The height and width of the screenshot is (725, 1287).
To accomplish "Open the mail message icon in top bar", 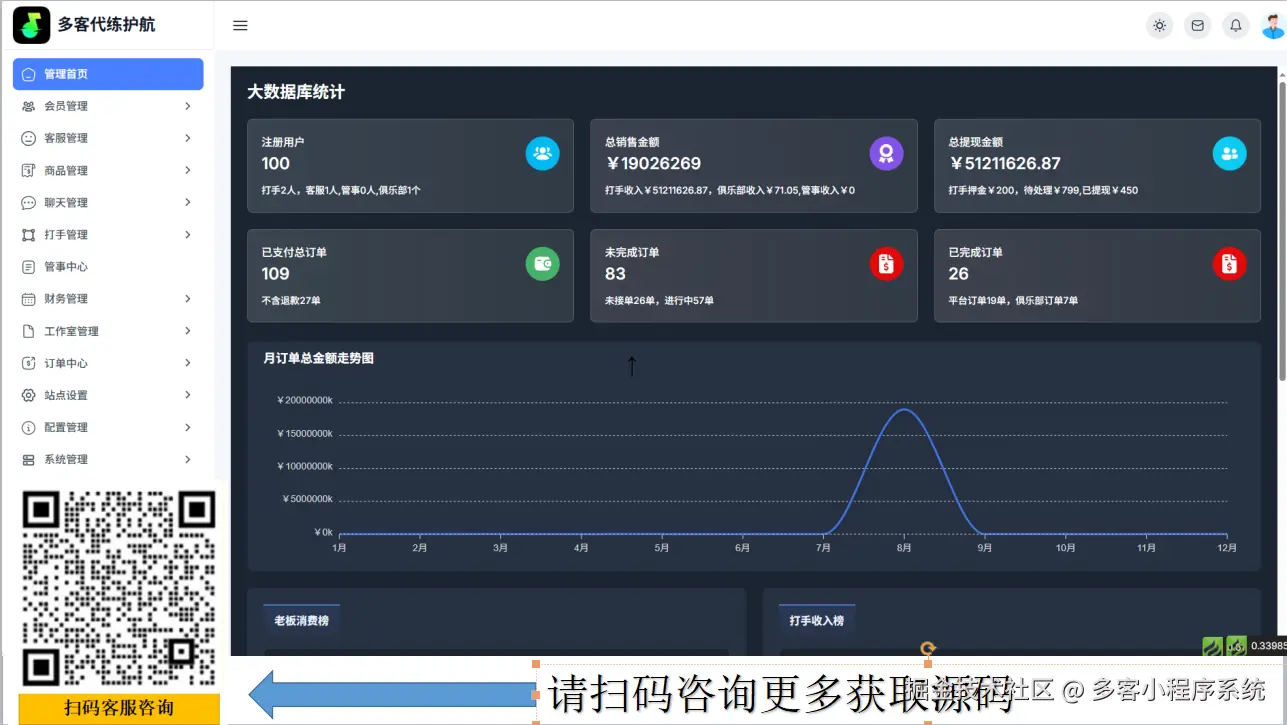I will point(1197,25).
